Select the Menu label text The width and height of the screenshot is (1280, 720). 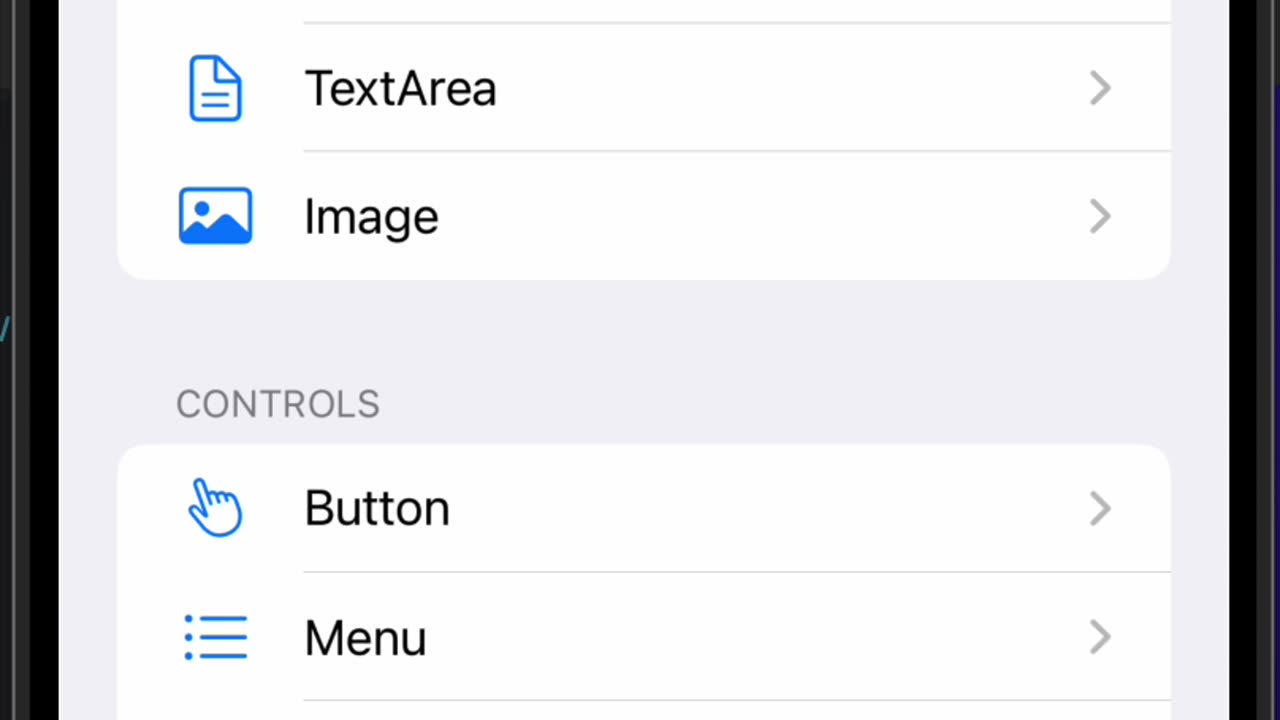pos(365,638)
